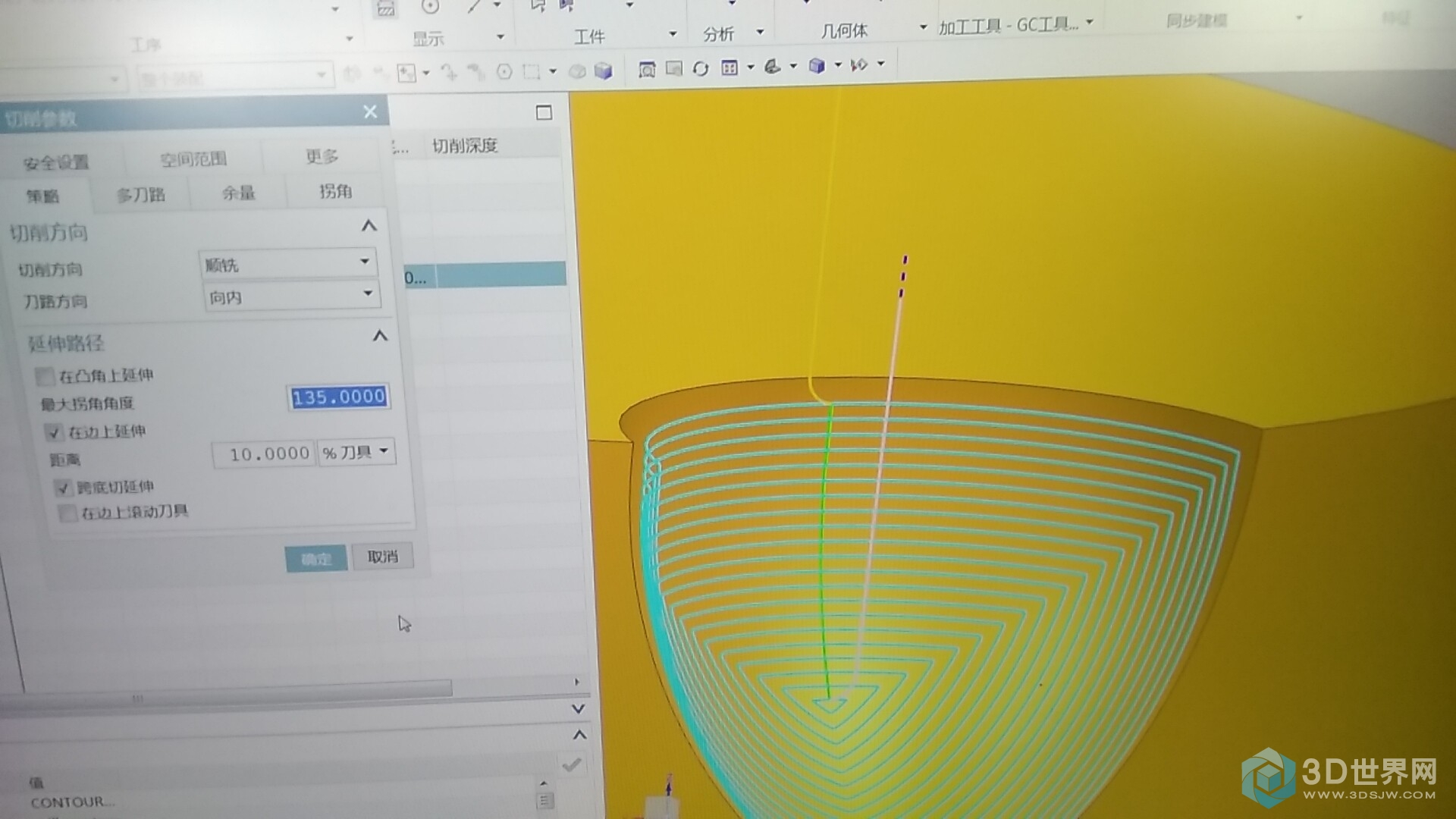The height and width of the screenshot is (819, 1456).
Task: Click the fit view icon
Action: [x=647, y=70]
